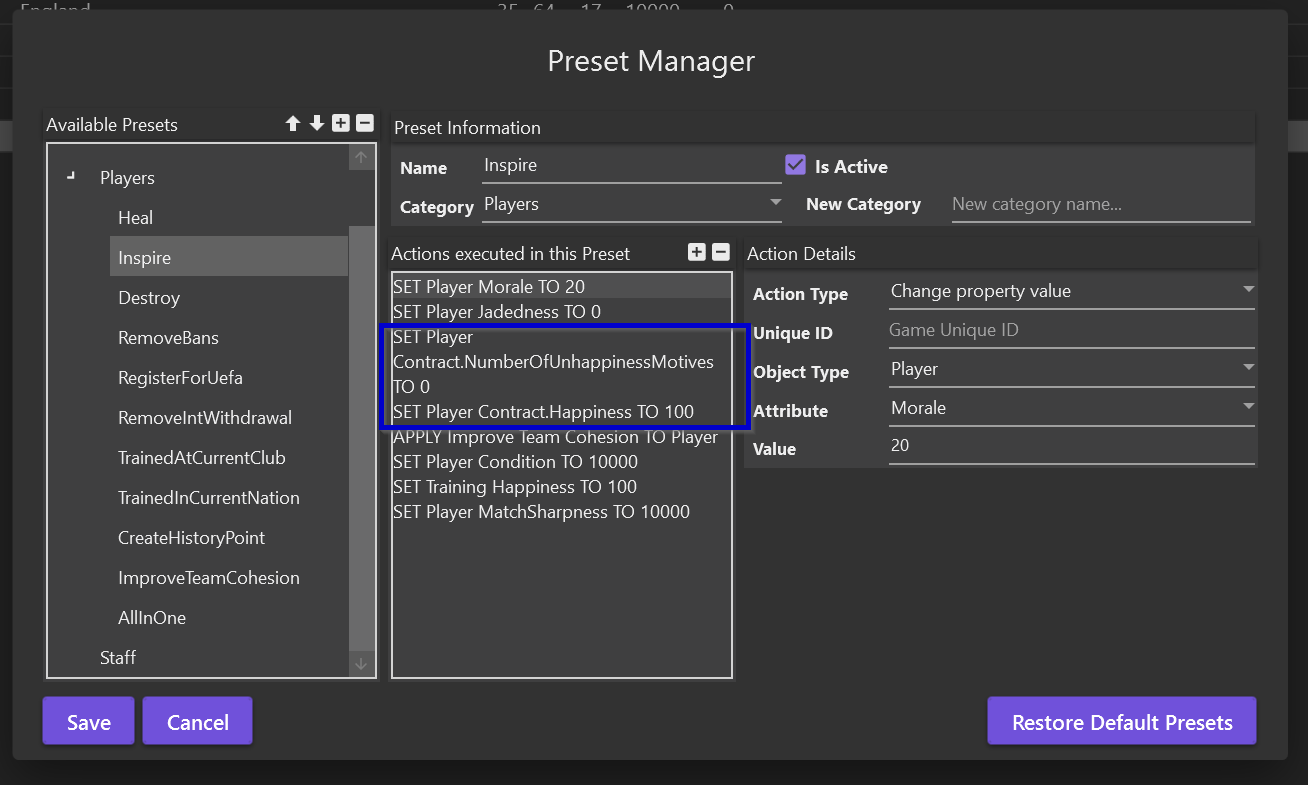
Task: Select the AllInOne preset
Action: pyautogui.click(x=152, y=618)
